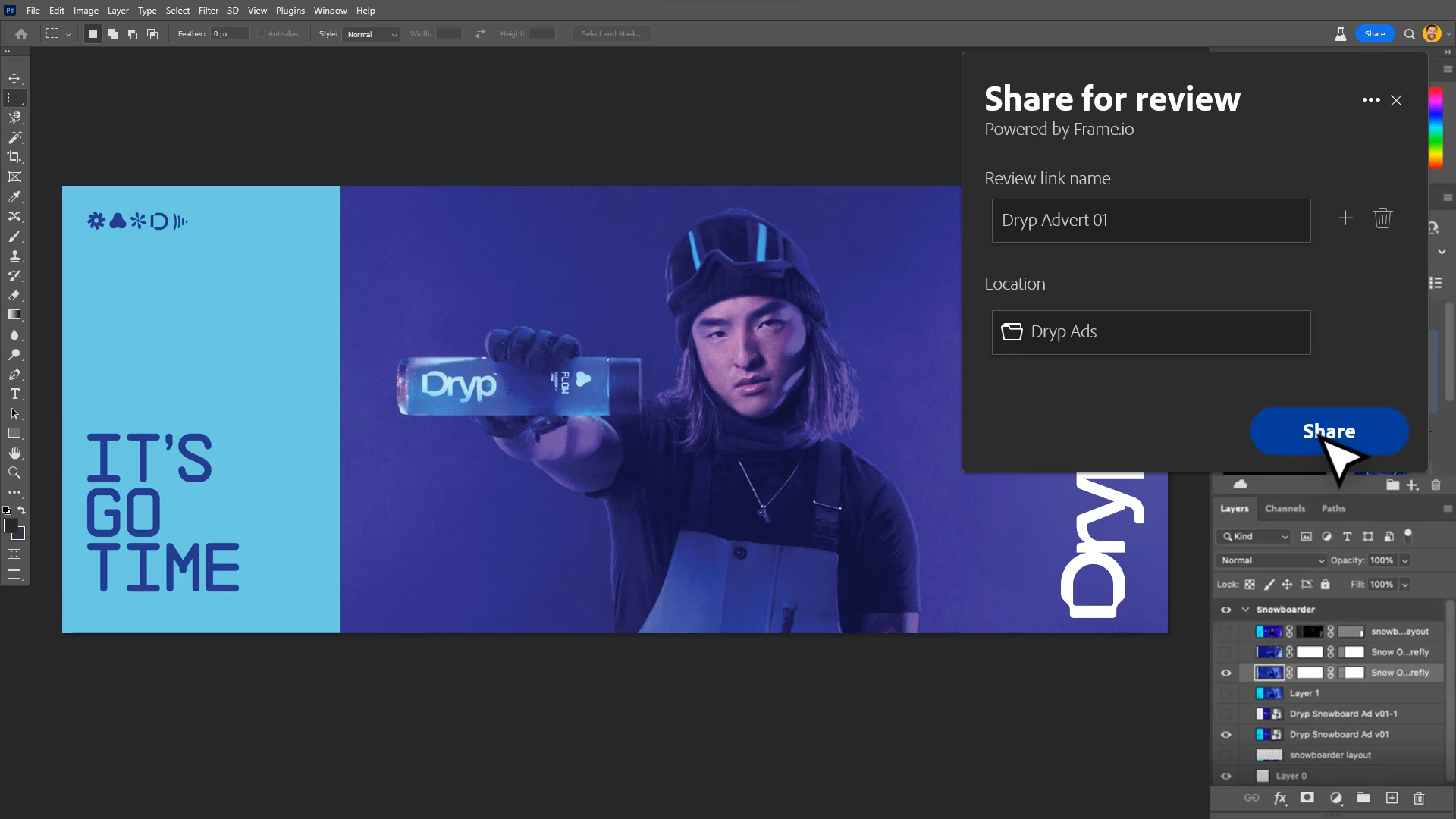This screenshot has width=1456, height=819.
Task: Select the Zoom tool in toolbar
Action: [x=14, y=473]
